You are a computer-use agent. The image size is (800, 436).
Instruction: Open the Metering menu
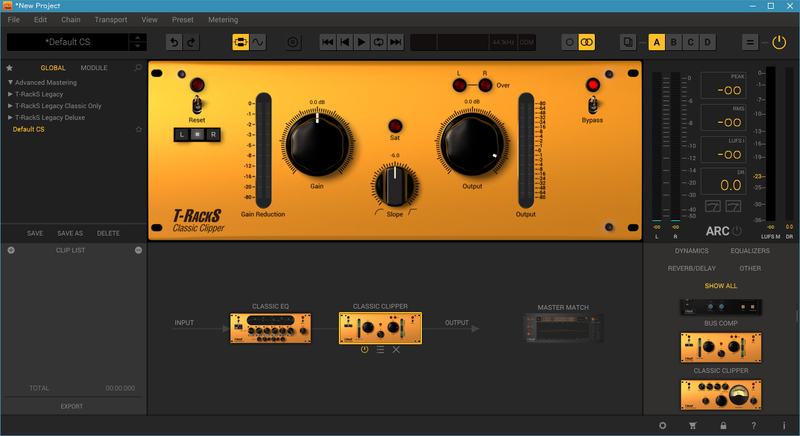223,19
